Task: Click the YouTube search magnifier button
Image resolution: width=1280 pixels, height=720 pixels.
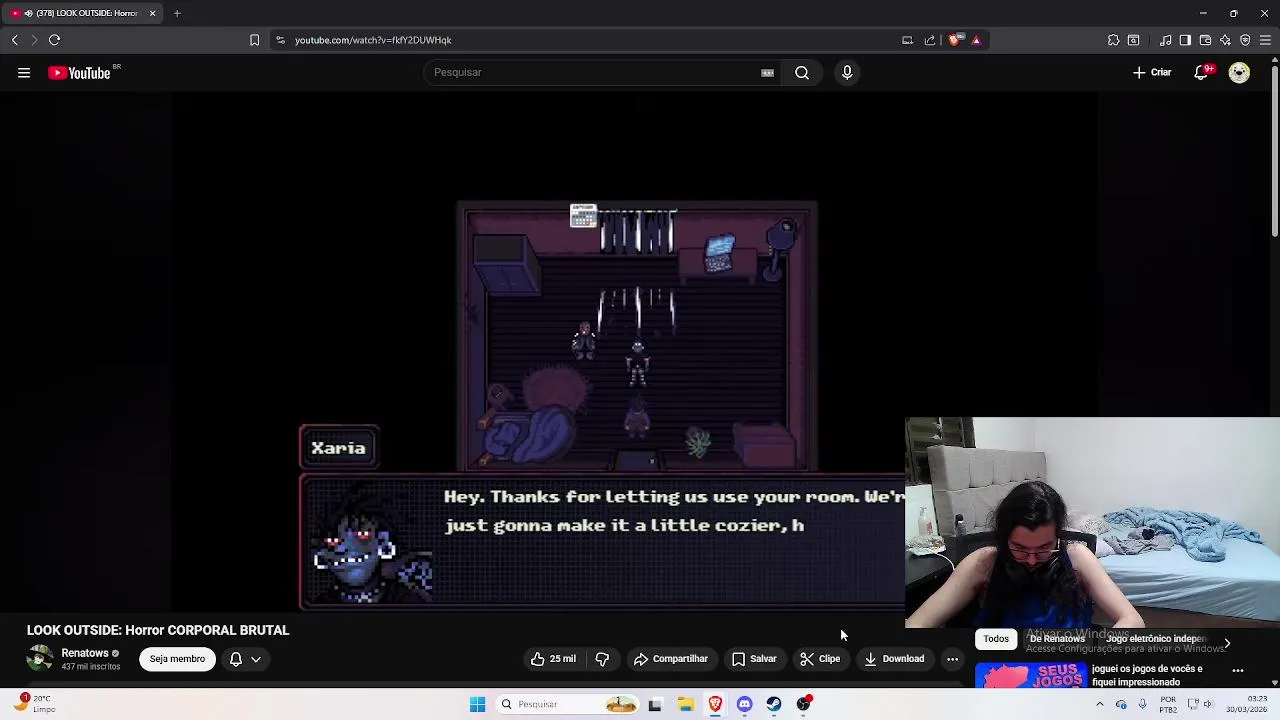Action: (802, 72)
